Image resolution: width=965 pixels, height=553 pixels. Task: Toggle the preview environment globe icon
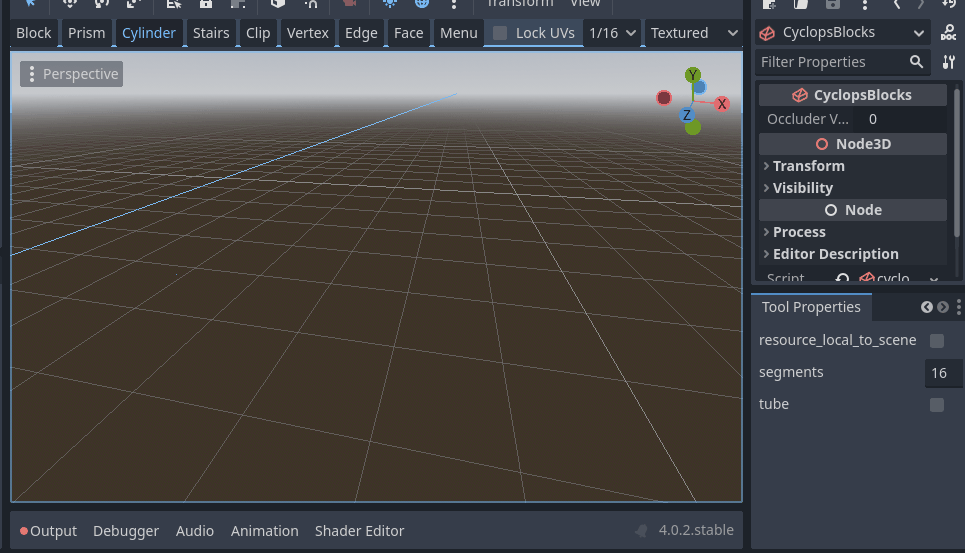tap(422, 4)
